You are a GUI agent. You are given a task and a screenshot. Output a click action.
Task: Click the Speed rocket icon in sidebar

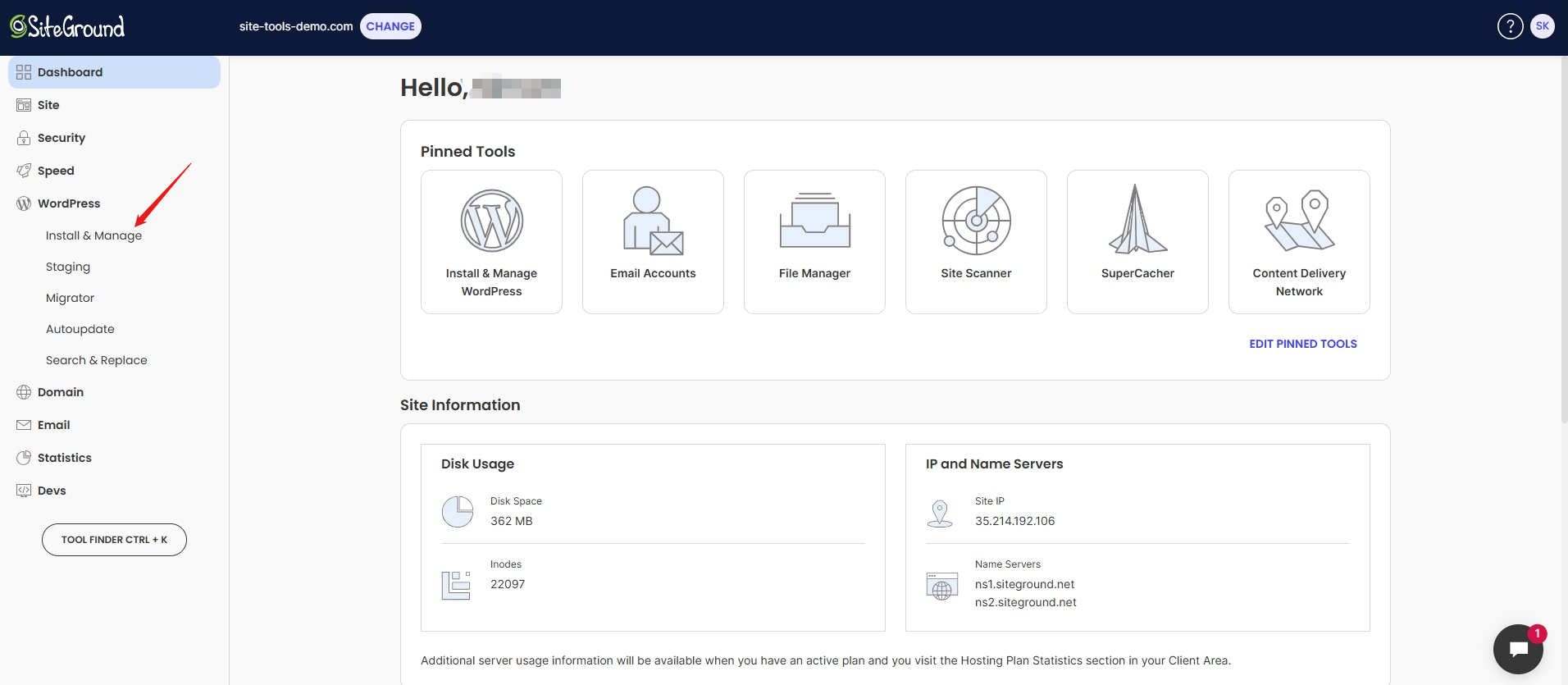pyautogui.click(x=24, y=171)
